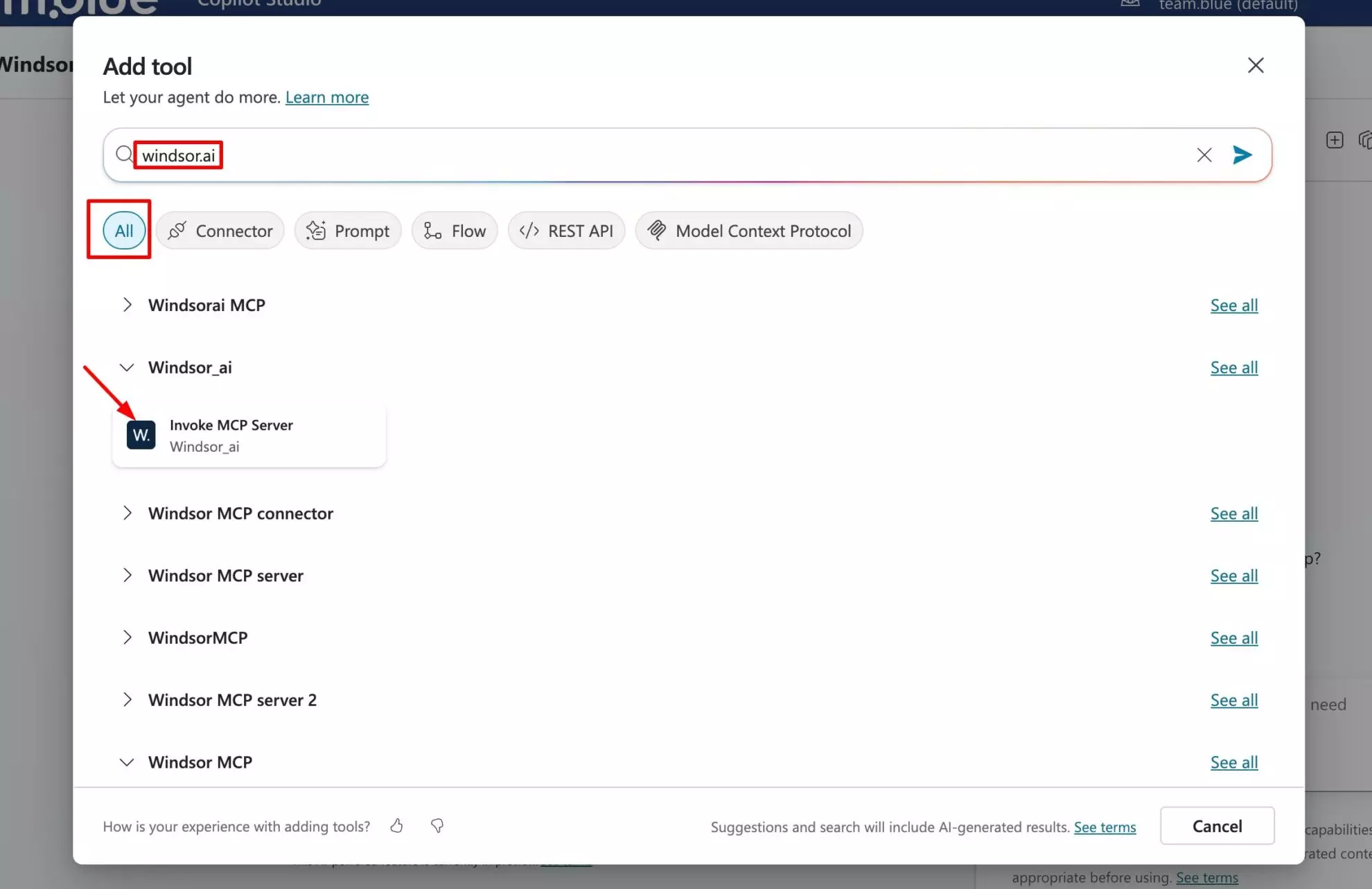Expand the Windsorai MCP group

(127, 305)
